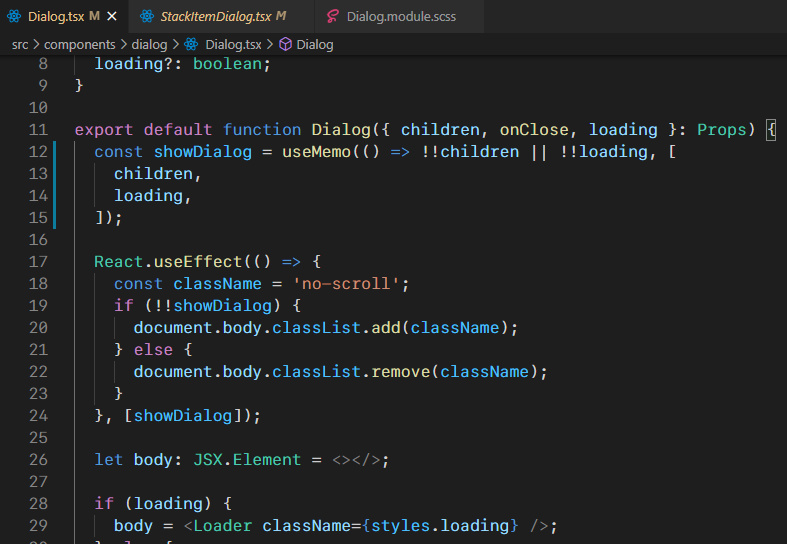This screenshot has height=544, width=787.
Task: Click Sass icon on Dialog.module.scss tab
Action: click(x=333, y=17)
